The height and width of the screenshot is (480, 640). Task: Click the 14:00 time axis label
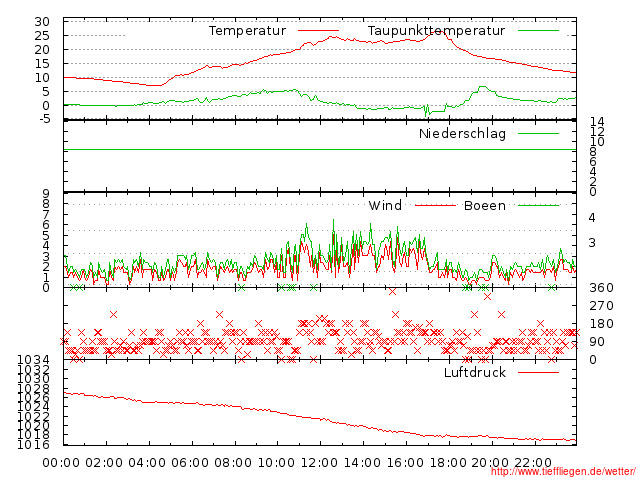coord(362,463)
